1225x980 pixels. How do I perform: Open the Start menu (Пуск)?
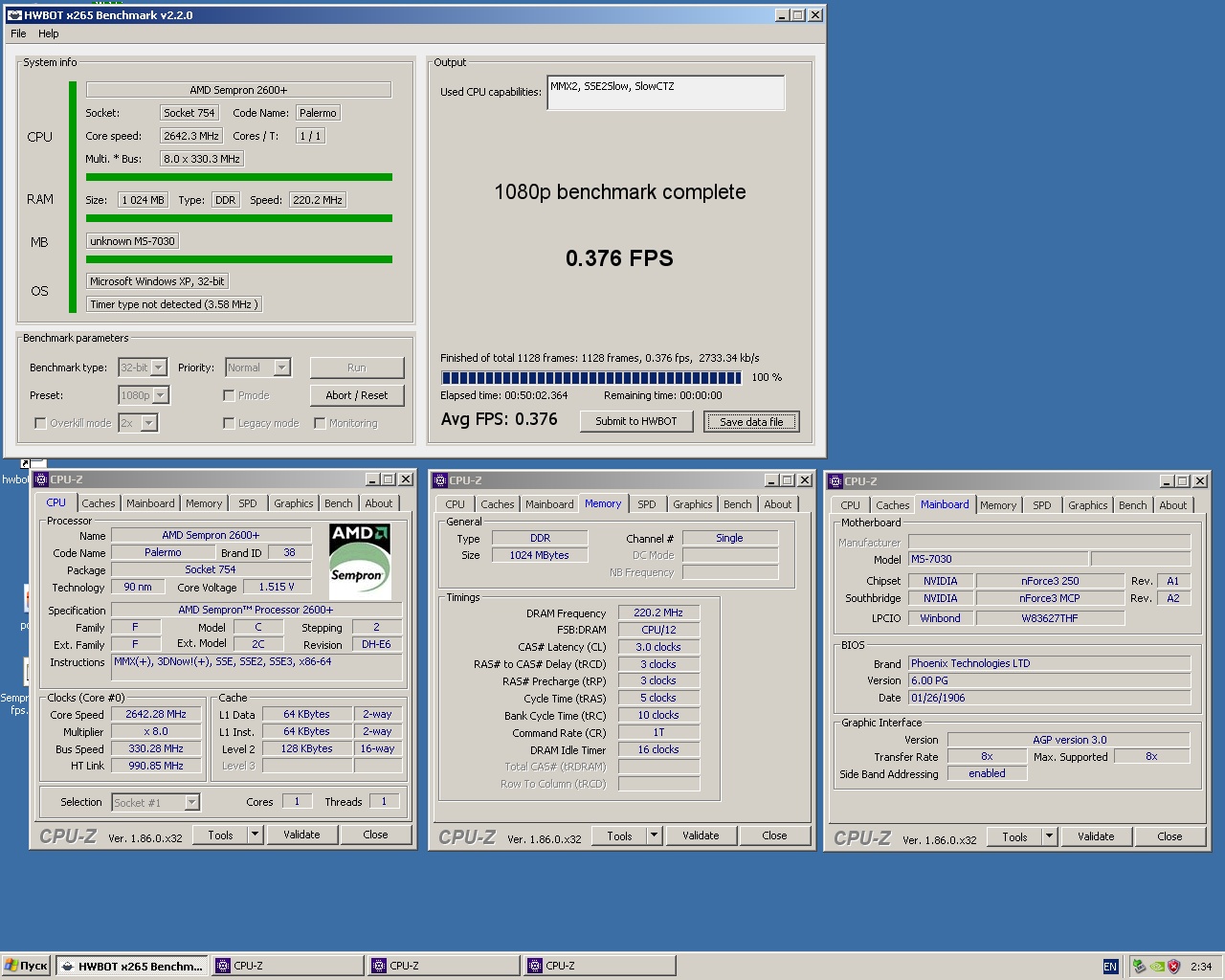point(26,966)
